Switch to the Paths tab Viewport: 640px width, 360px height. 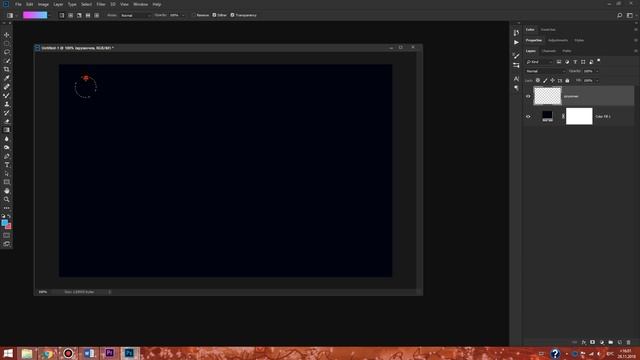567,51
